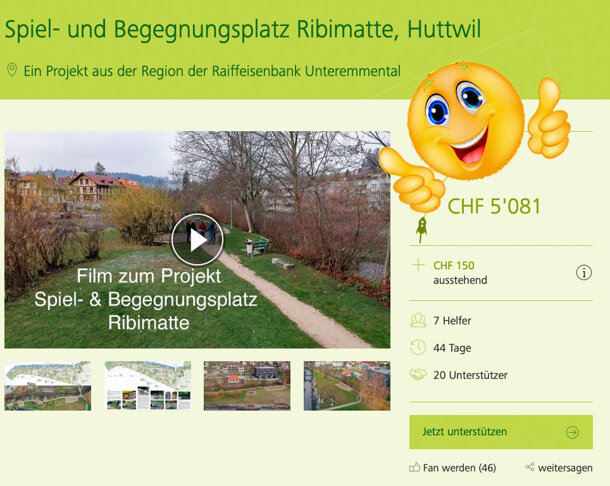Click the thumbs-up smiley emoji
610x486 pixels.
point(471,126)
